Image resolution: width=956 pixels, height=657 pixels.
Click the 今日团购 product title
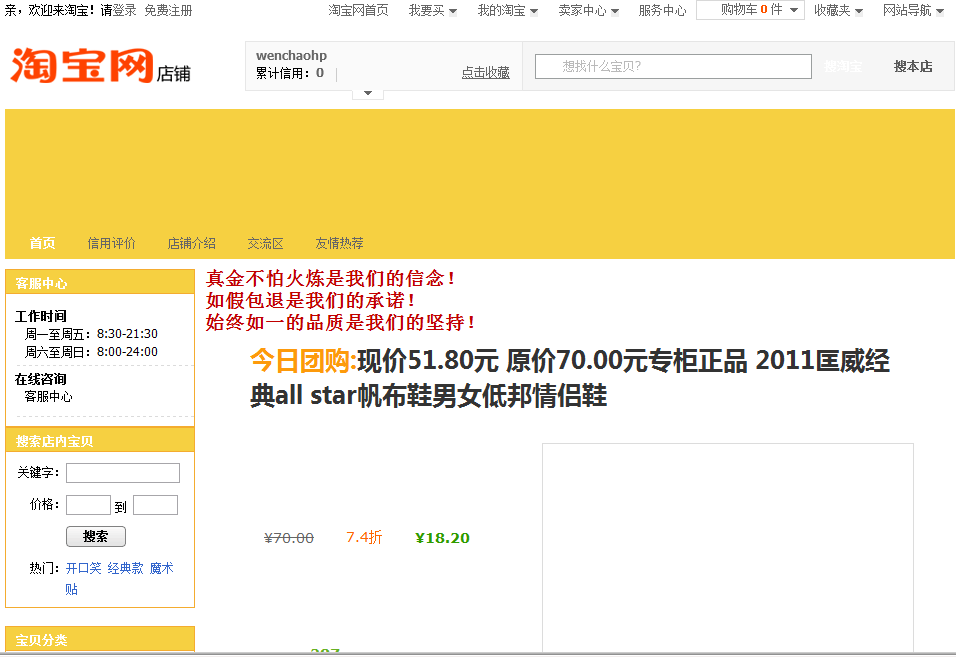pyautogui.click(x=569, y=378)
